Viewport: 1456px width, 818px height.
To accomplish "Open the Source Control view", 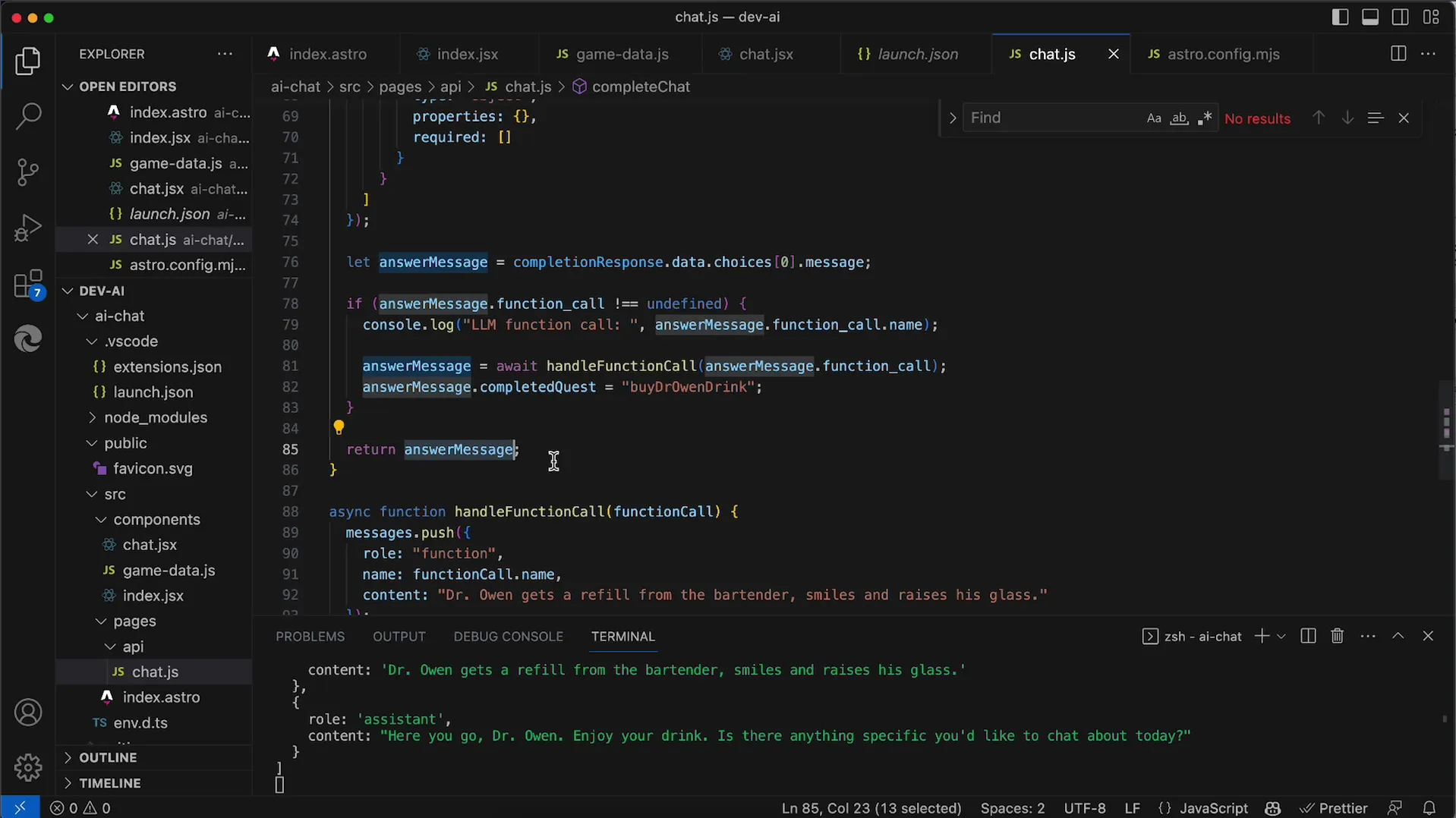I will click(28, 172).
